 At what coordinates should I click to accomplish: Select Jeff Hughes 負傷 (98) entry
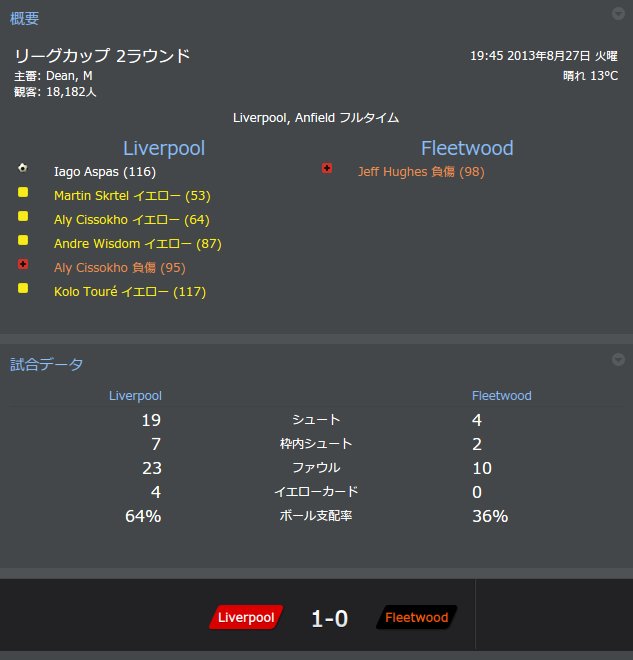(421, 172)
